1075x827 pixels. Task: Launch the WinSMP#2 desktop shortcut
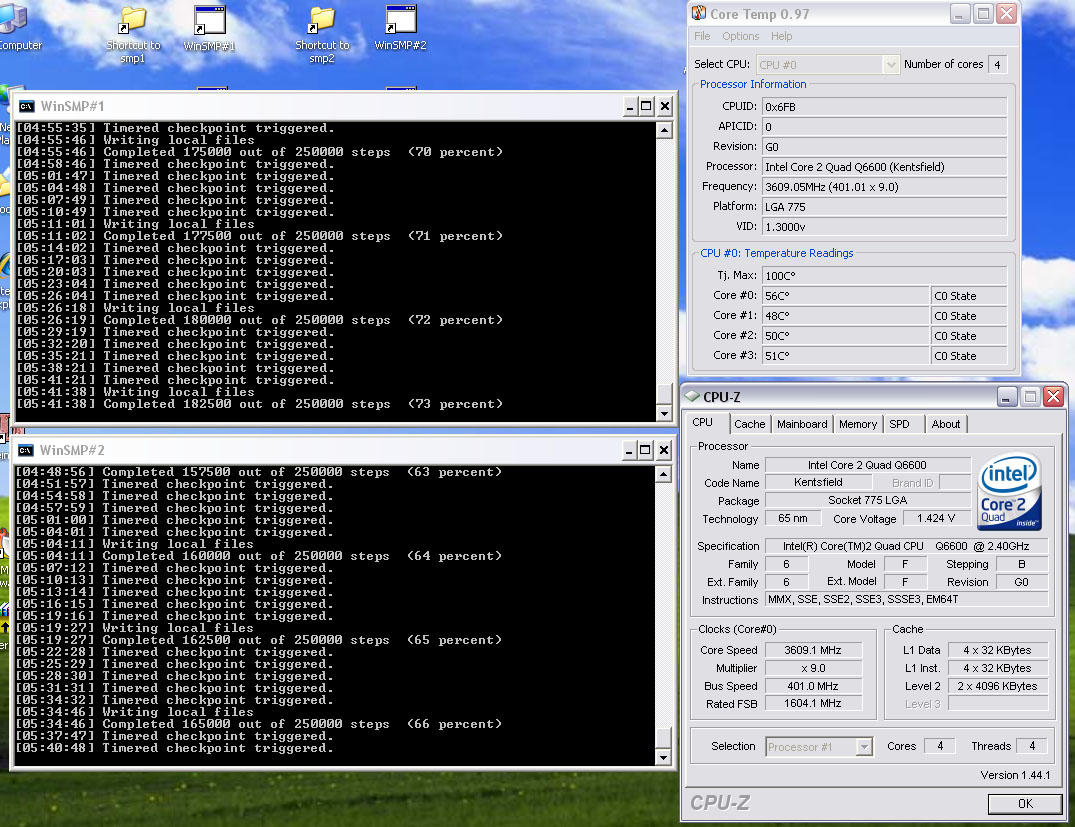pyautogui.click(x=400, y=29)
